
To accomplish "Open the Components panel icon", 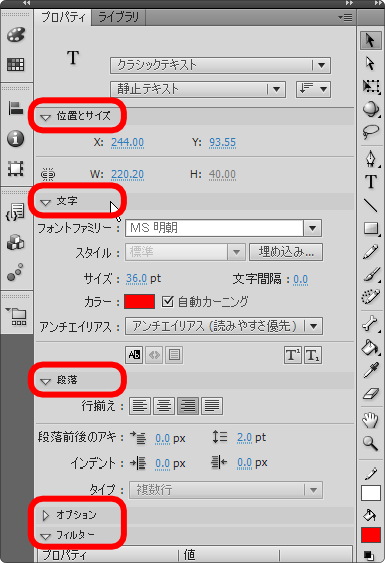I will coord(16,242).
